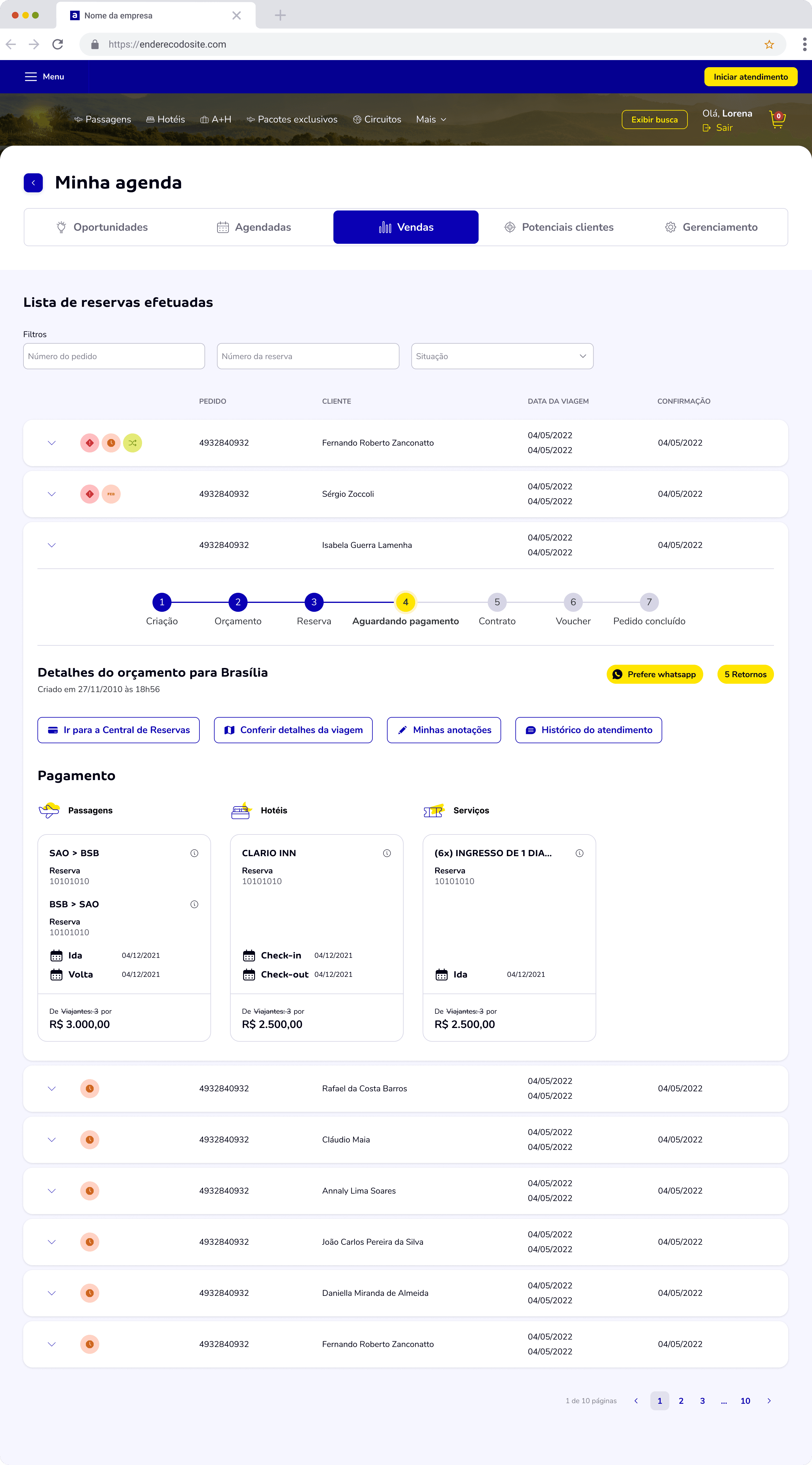Image resolution: width=812 pixels, height=1465 pixels.
Task: Click the Número do pedido field
Action: pyautogui.click(x=114, y=356)
